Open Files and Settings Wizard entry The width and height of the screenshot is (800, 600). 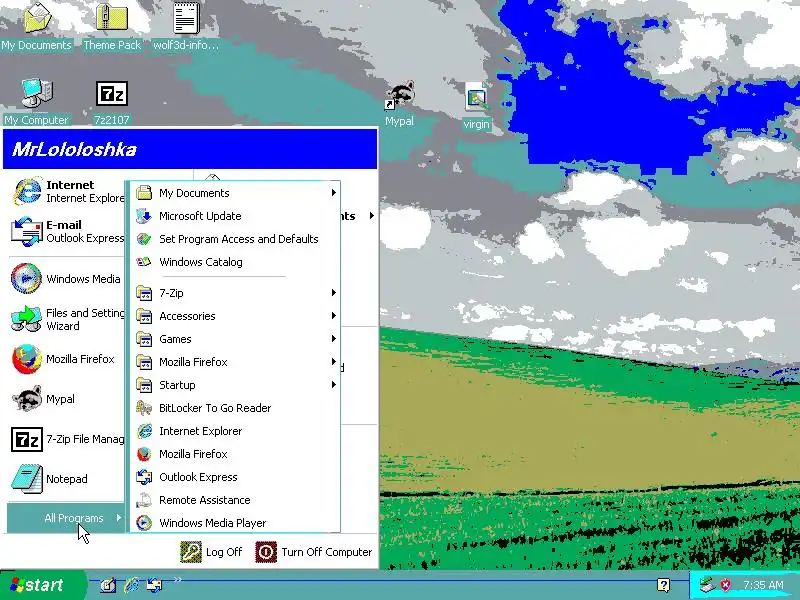67,319
